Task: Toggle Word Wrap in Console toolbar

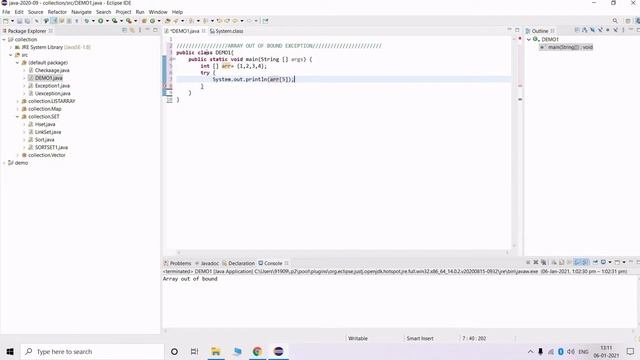Action: tap(569, 262)
